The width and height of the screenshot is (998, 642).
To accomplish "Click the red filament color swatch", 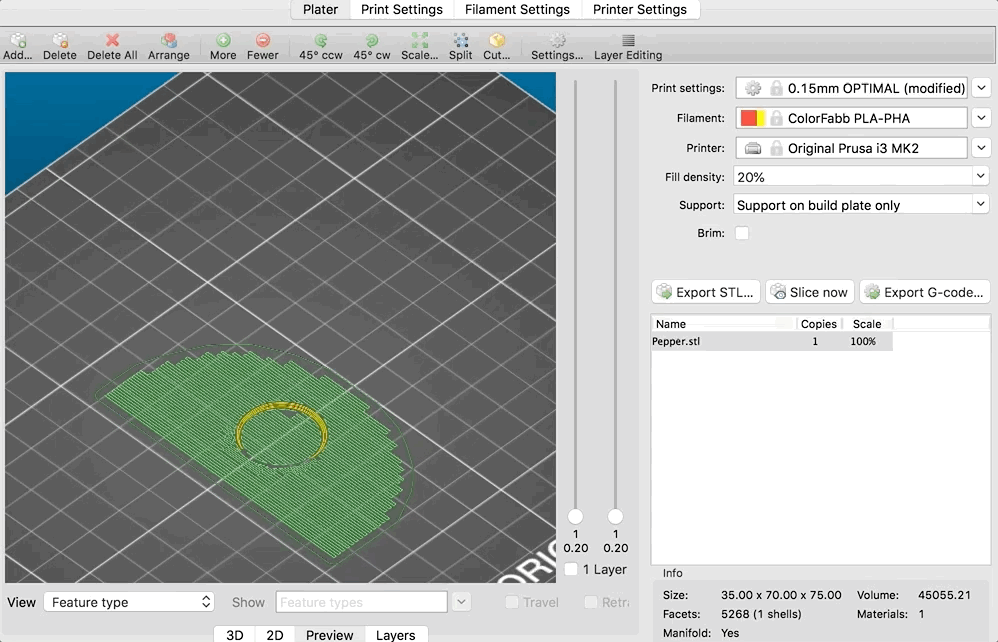I will [748, 118].
